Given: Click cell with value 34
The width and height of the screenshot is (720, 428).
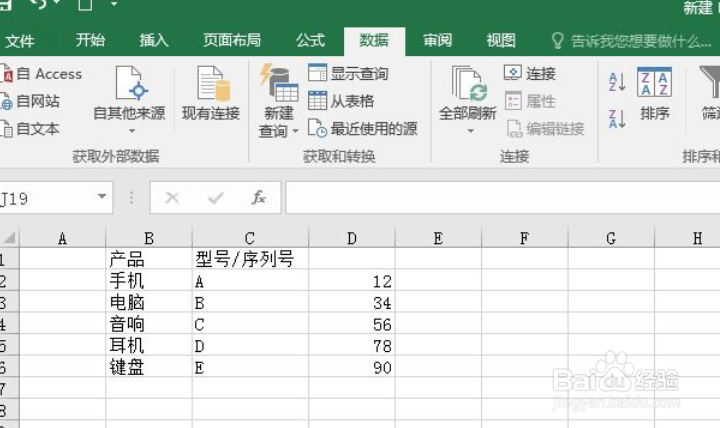Looking at the screenshot, I should (352, 302).
